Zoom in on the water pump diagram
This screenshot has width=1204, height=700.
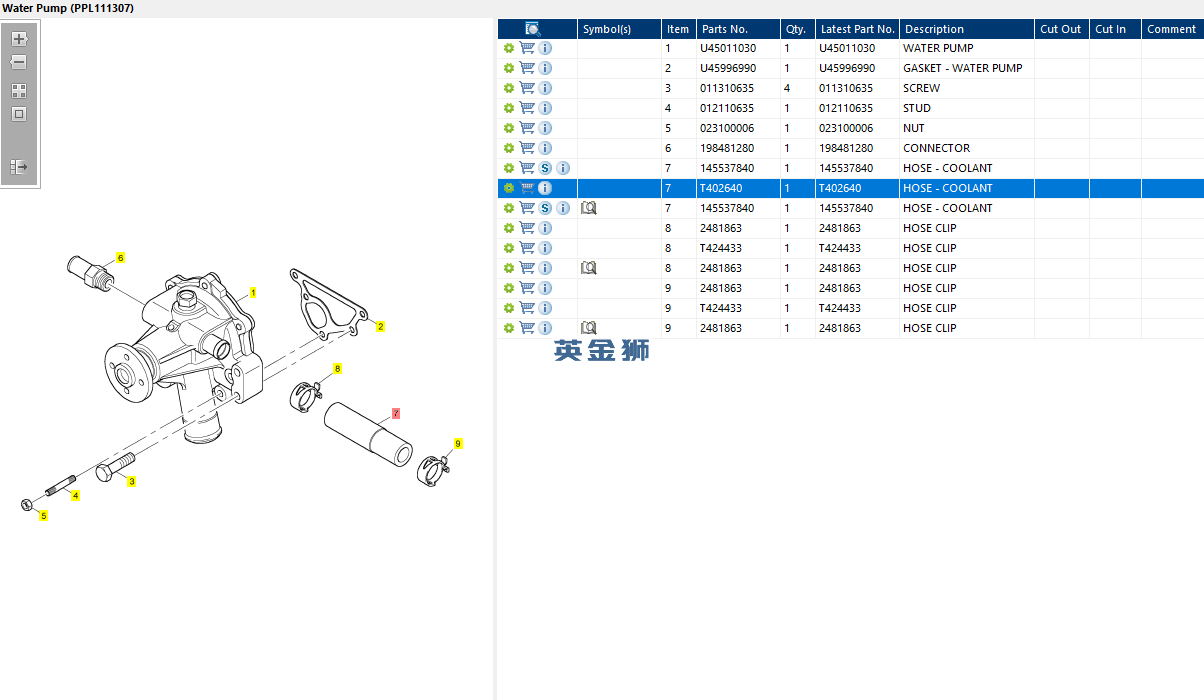click(x=19, y=39)
